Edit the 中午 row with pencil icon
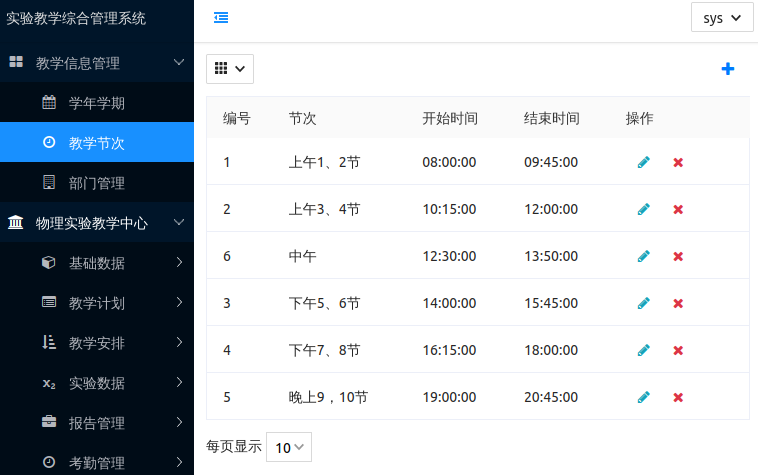Viewport: 758px width, 475px height. pos(644,256)
